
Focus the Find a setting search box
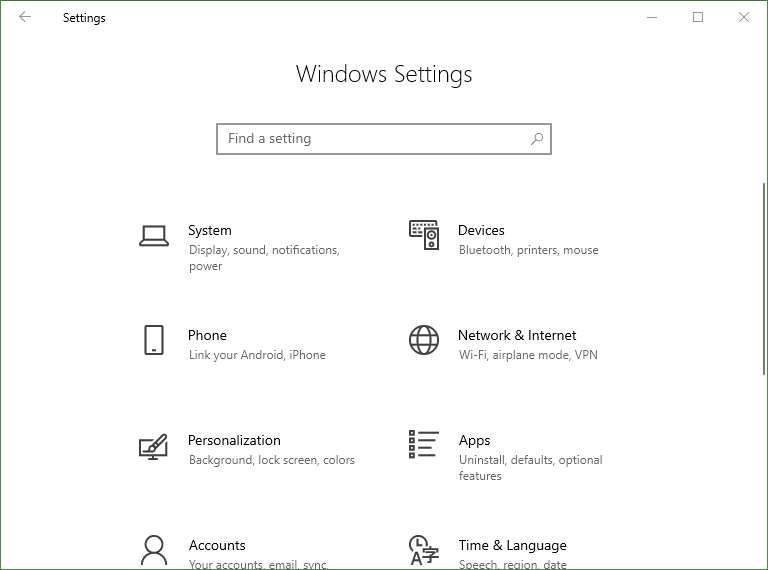tap(375, 139)
